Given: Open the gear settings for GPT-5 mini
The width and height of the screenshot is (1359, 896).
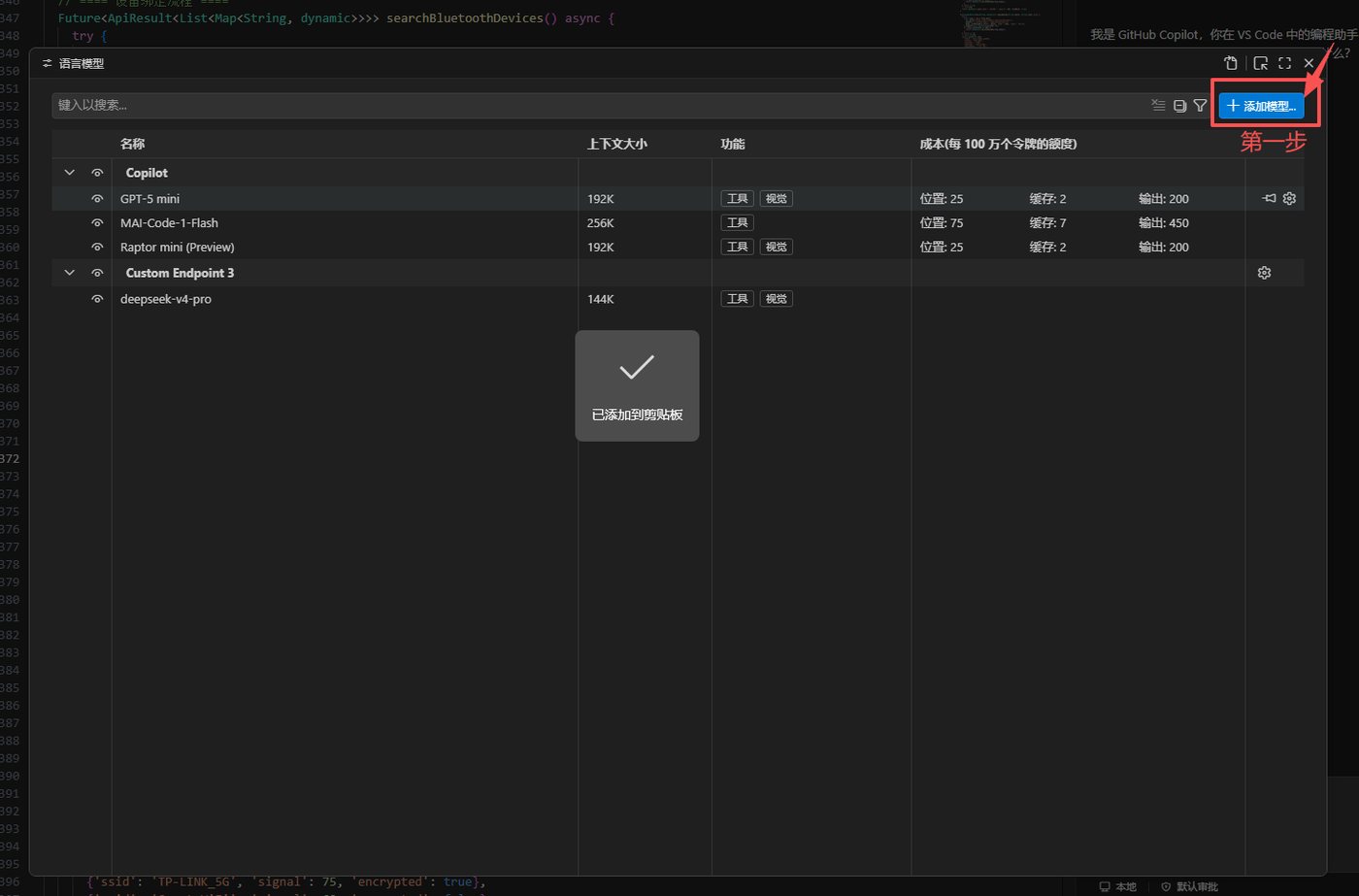Looking at the screenshot, I should pos(1289,198).
